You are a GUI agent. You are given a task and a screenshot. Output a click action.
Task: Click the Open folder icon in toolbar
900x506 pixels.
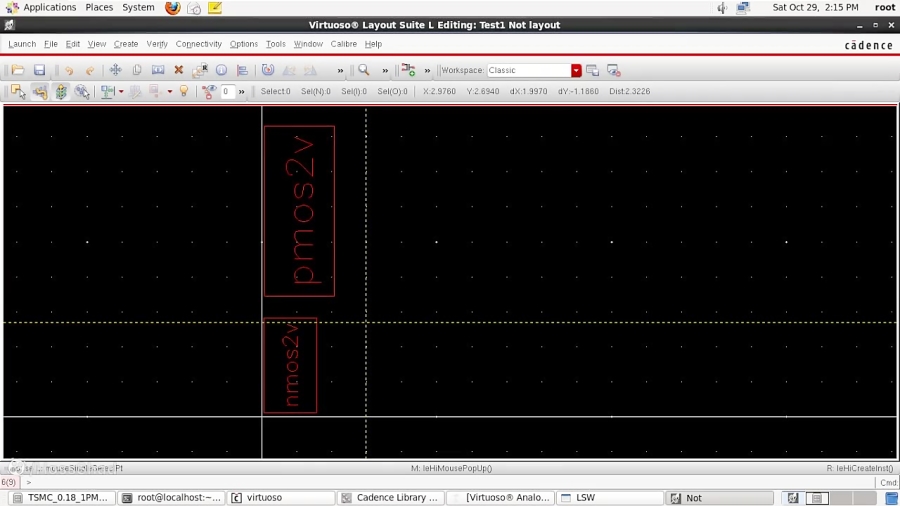click(18, 70)
